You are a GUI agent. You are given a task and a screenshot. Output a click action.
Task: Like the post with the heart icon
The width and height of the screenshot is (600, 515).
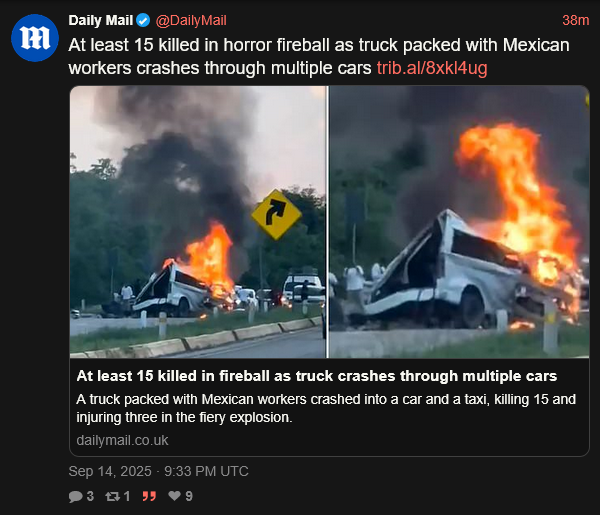click(x=174, y=496)
